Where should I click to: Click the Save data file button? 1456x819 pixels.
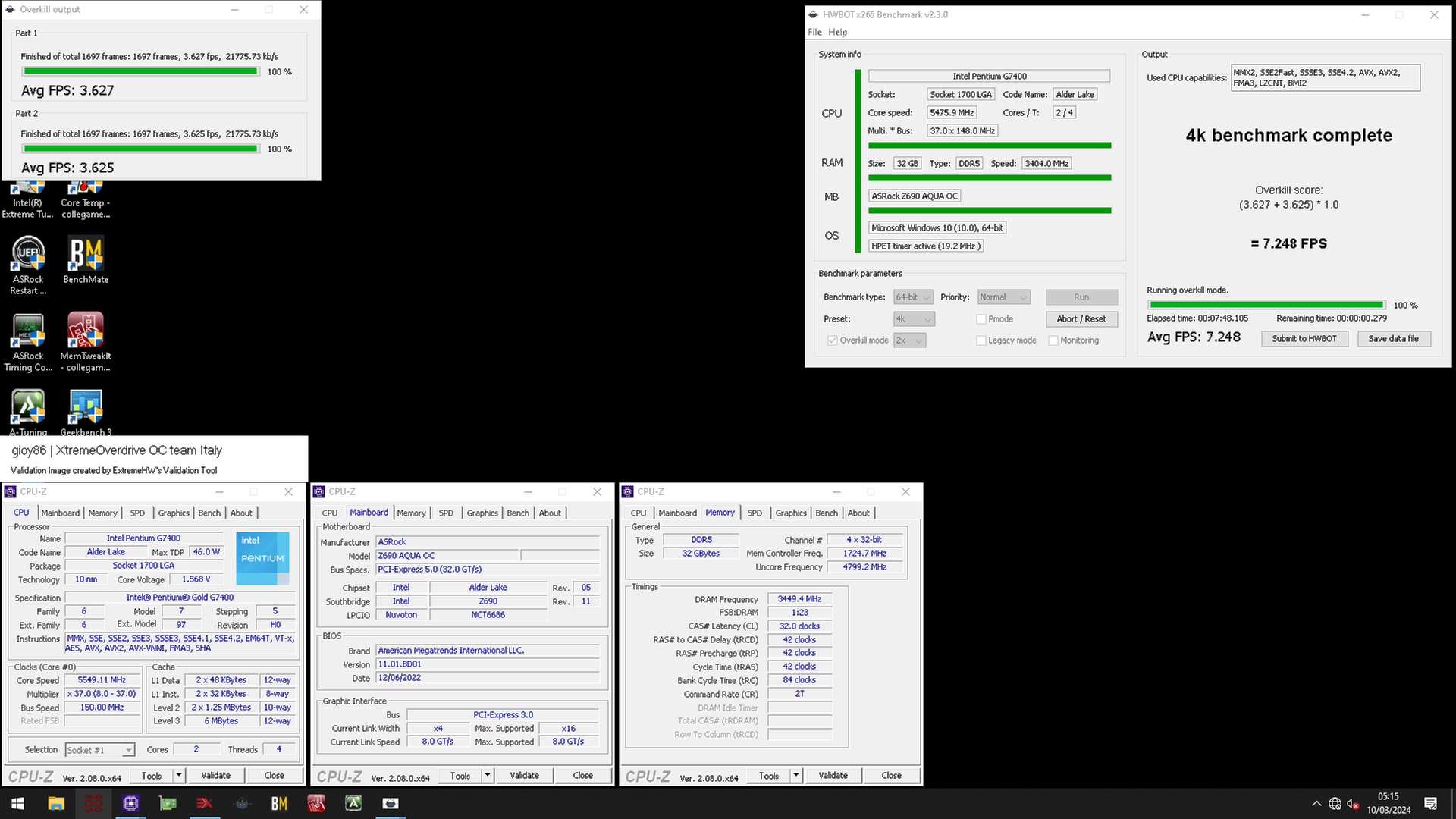(x=1394, y=339)
